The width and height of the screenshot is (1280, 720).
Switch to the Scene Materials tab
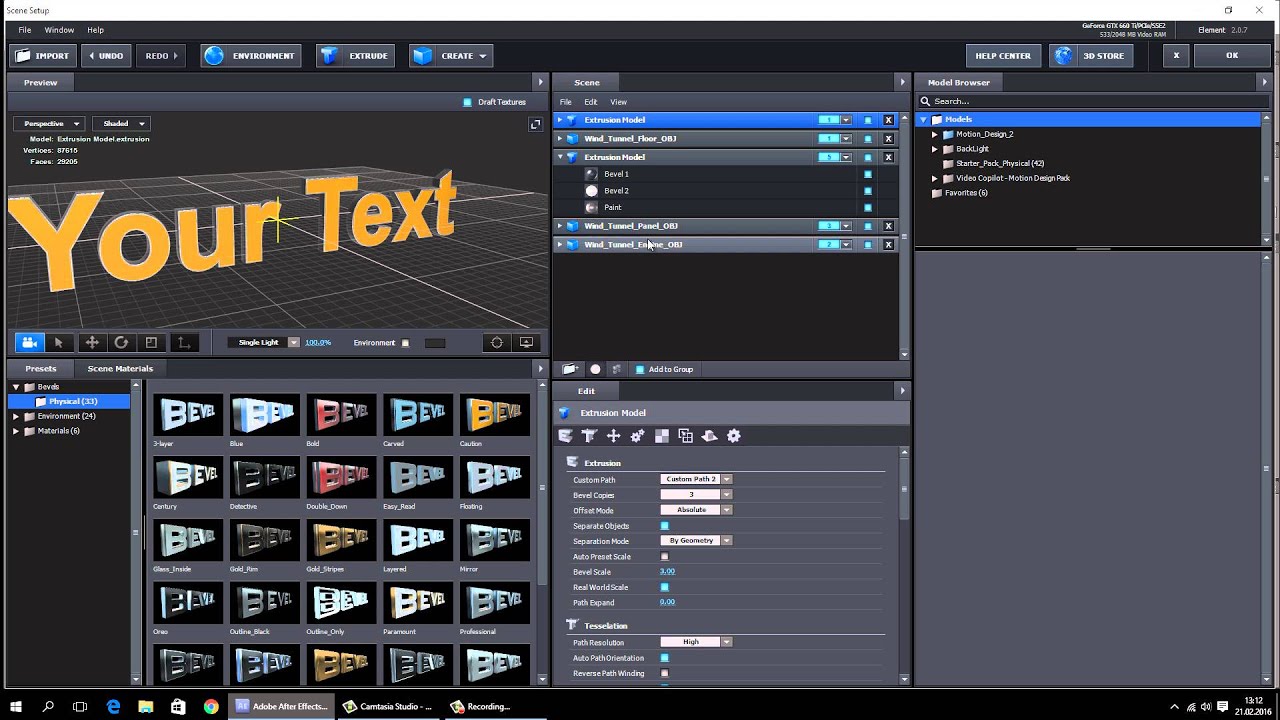[120, 369]
